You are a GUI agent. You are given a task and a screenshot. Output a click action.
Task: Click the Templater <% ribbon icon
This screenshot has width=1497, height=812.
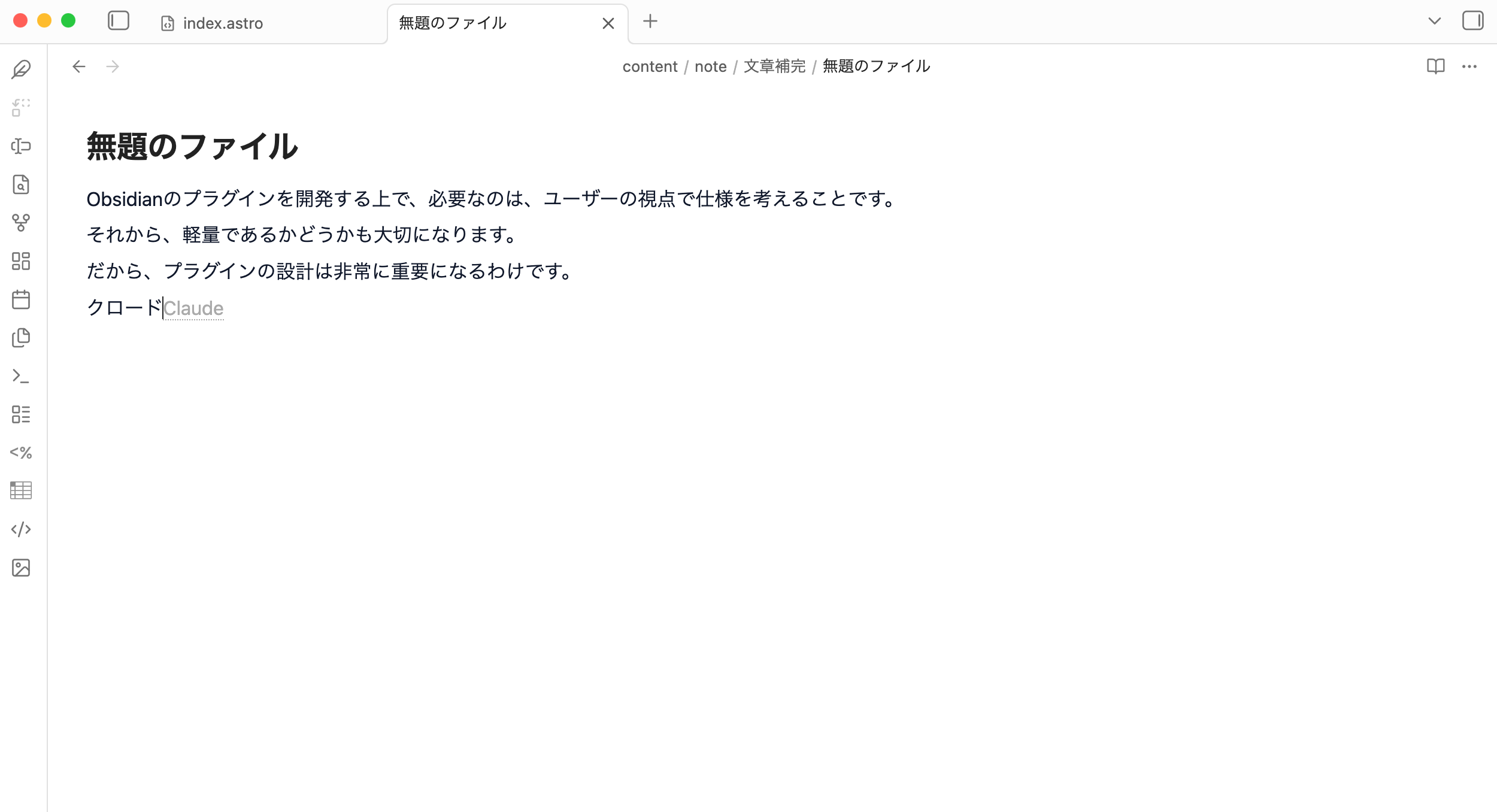(21, 453)
